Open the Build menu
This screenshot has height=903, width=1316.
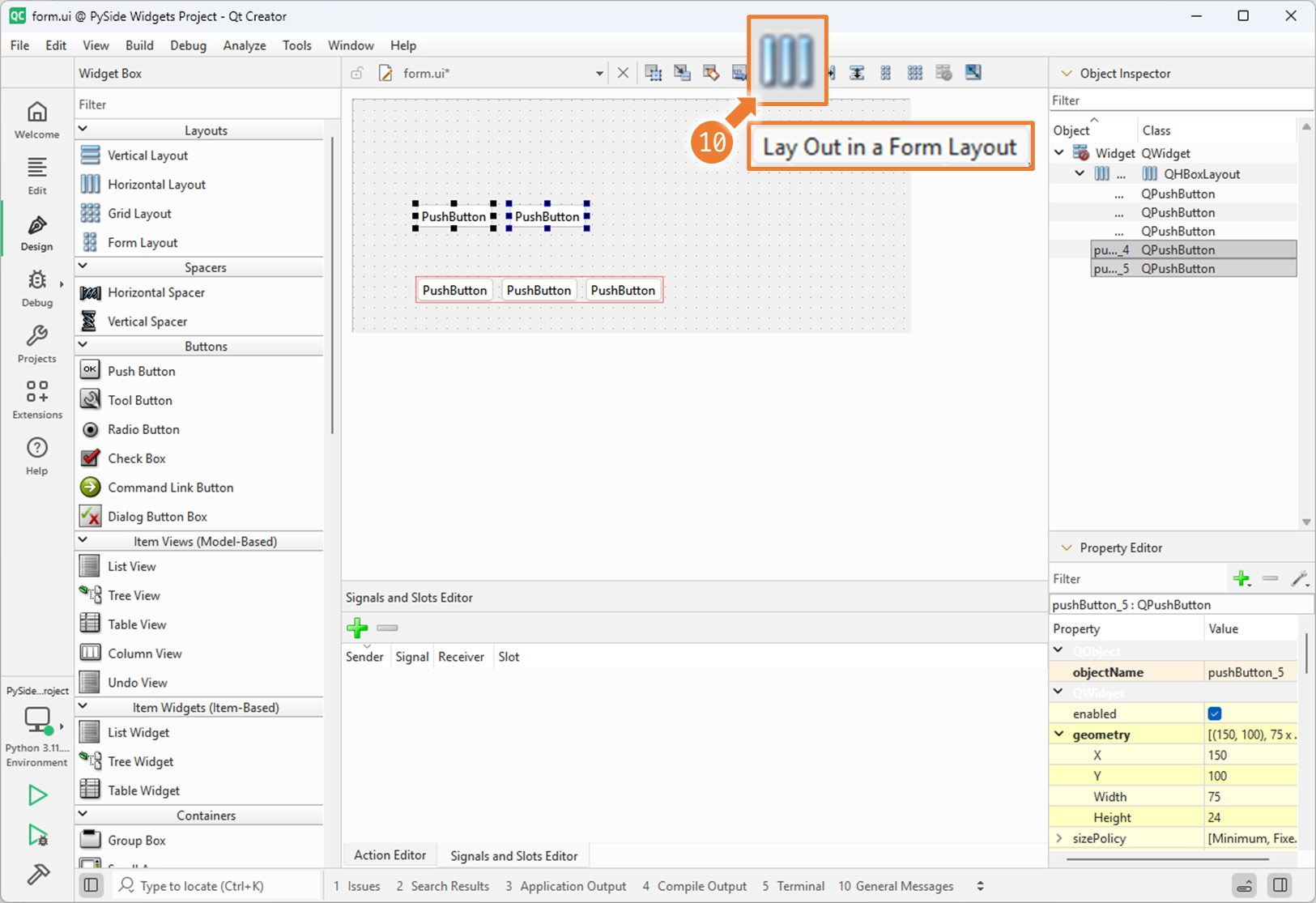point(139,45)
